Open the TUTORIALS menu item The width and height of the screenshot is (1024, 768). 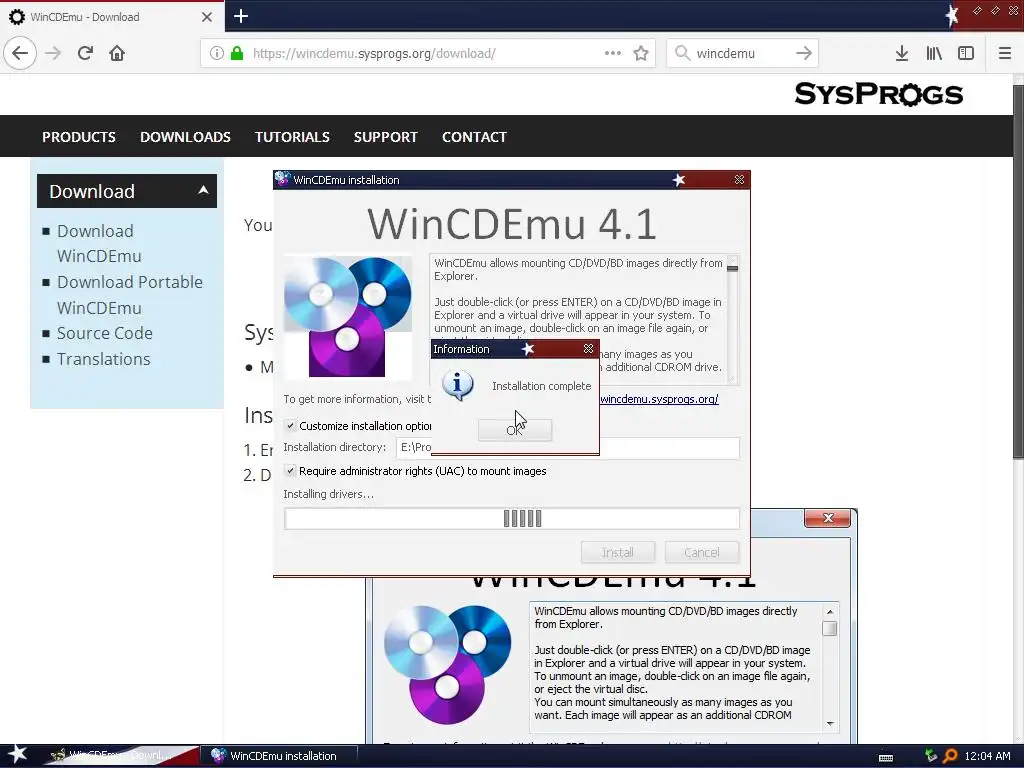point(292,137)
